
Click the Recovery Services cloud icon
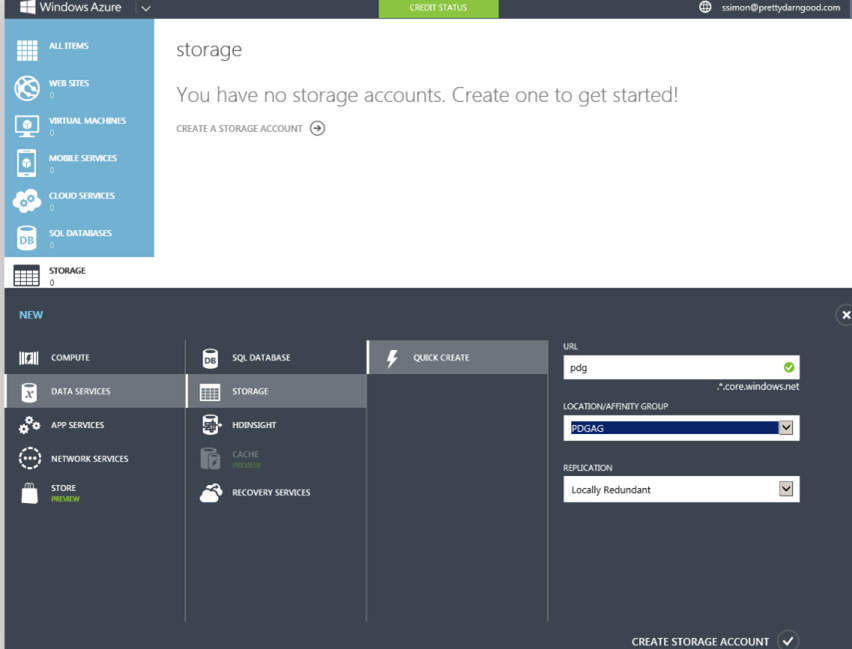(x=211, y=493)
